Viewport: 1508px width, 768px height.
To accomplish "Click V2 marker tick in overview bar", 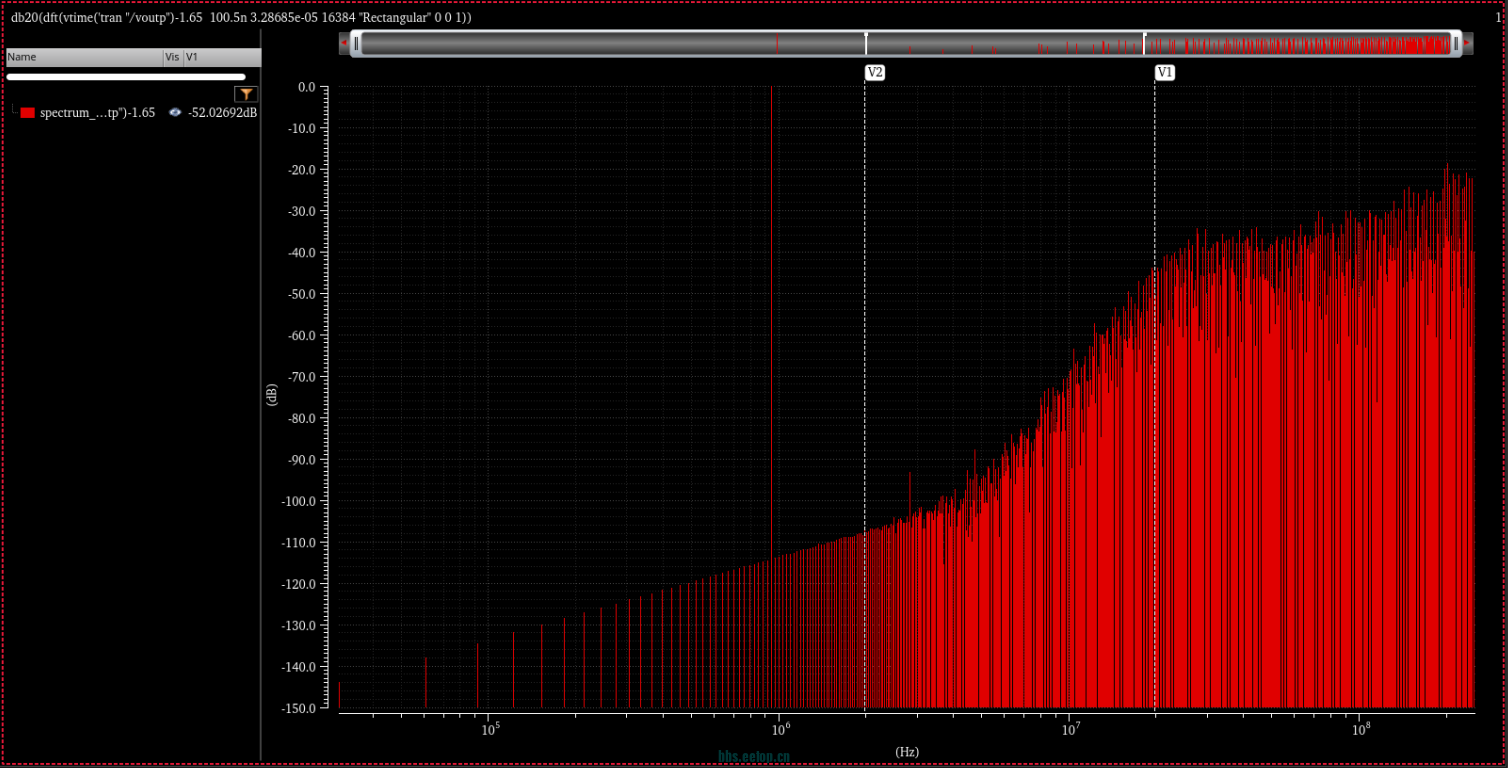I will coord(866,42).
